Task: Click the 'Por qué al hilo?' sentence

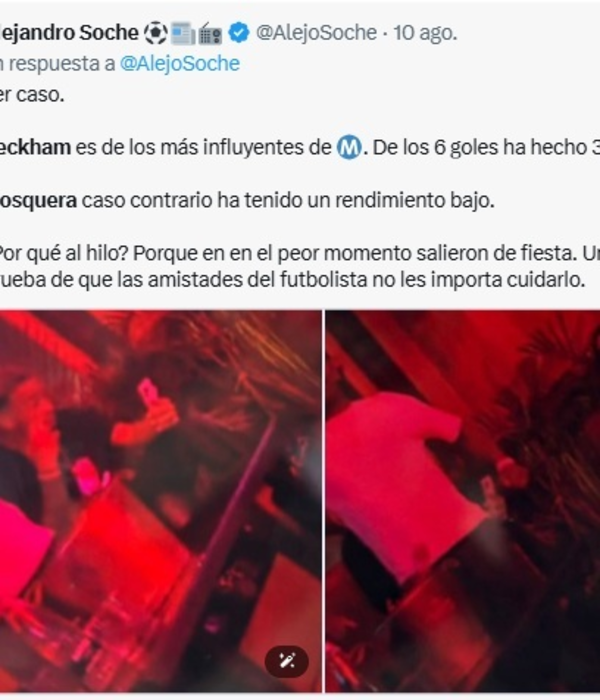Action: point(64,253)
